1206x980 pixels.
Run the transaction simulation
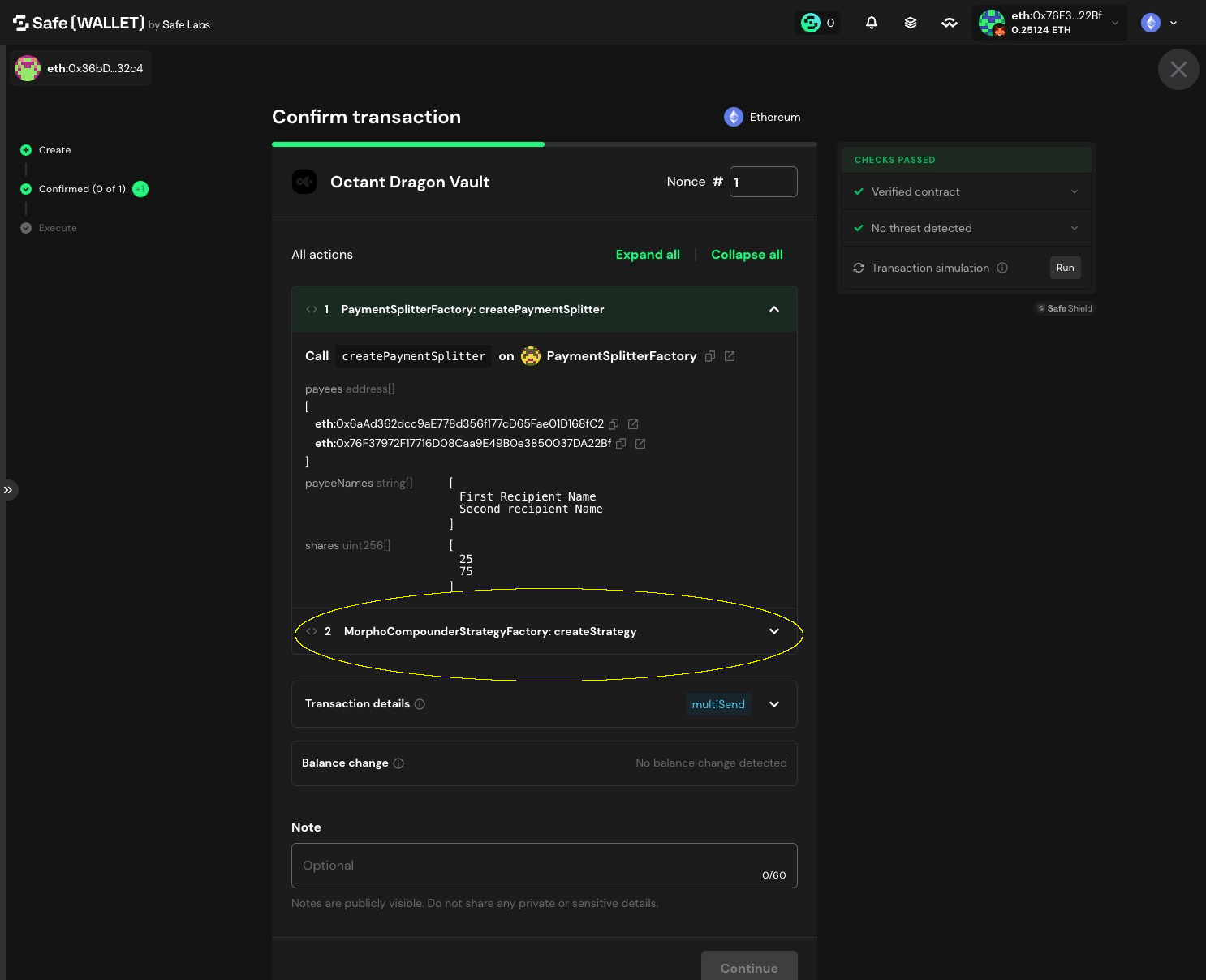pos(1066,268)
